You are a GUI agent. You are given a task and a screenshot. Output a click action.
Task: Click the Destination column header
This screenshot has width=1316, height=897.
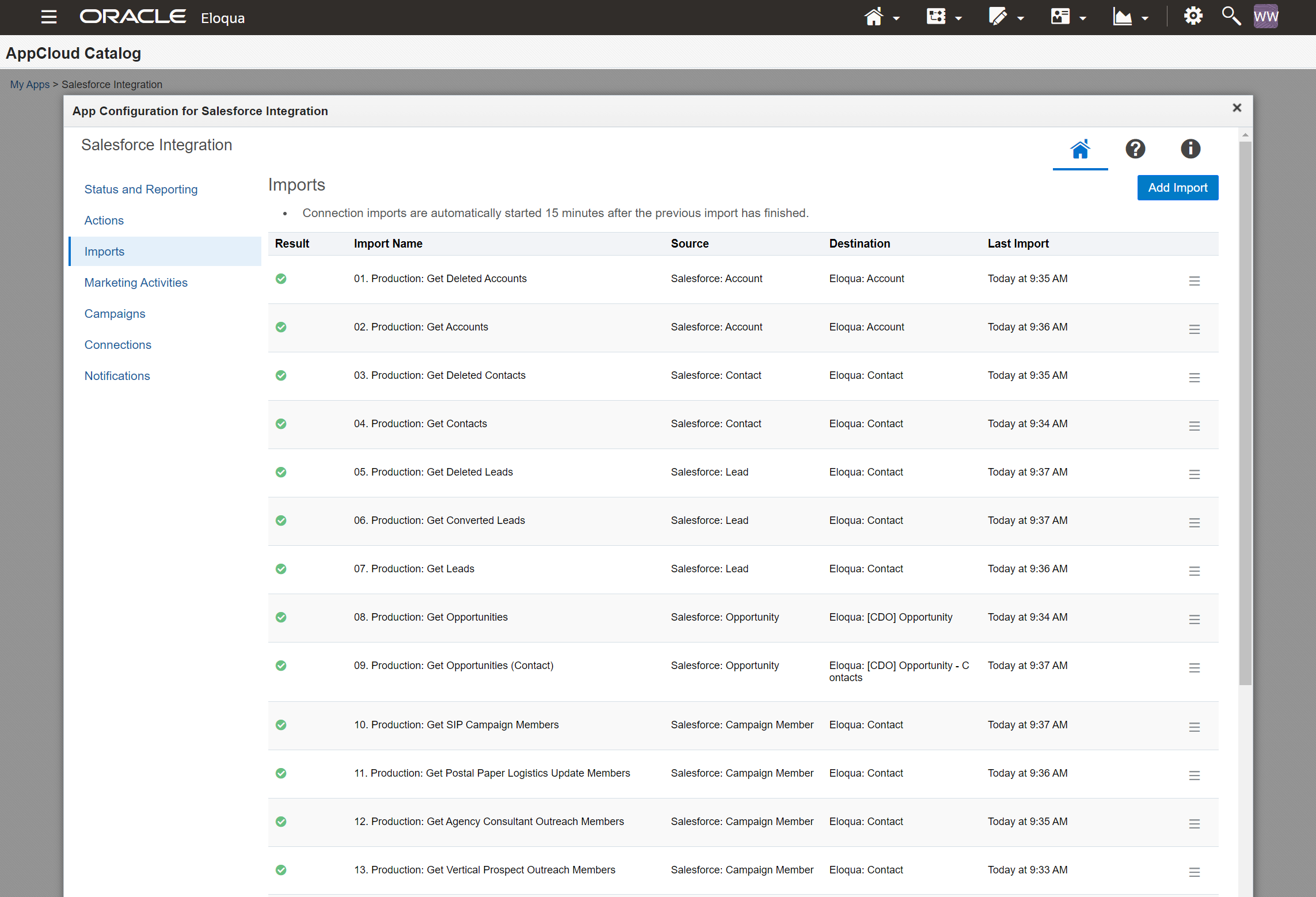(x=859, y=244)
